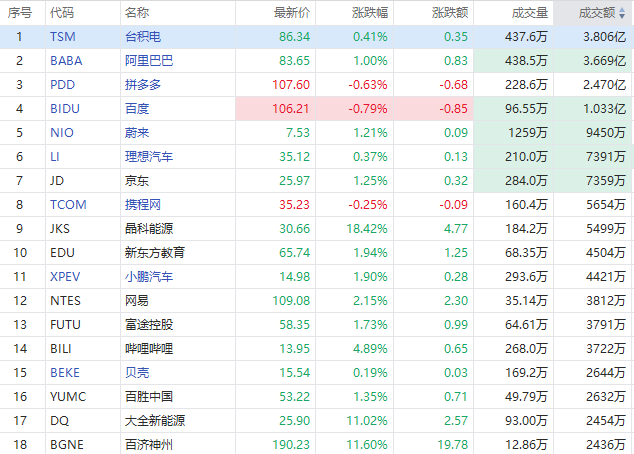The height and width of the screenshot is (454, 634).
Task: Click the 107.60 price of PDD
Action: pos(291,84)
